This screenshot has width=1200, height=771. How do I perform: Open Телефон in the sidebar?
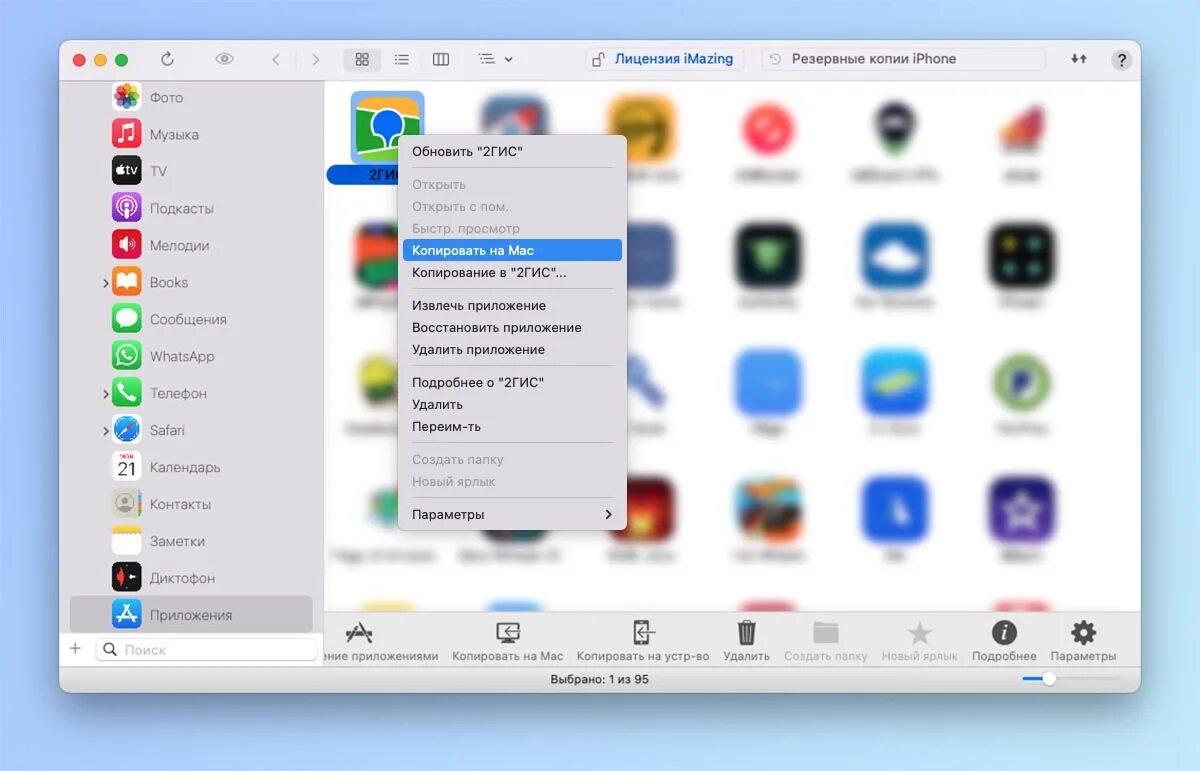[x=191, y=393]
